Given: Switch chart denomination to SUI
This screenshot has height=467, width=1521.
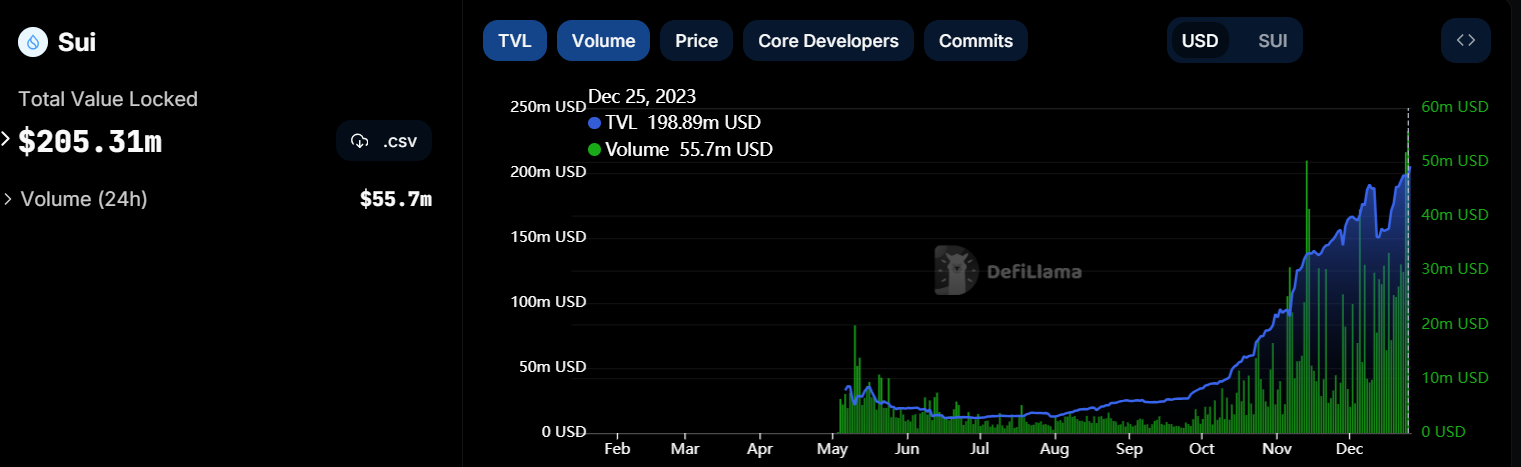Looking at the screenshot, I should click(1272, 41).
